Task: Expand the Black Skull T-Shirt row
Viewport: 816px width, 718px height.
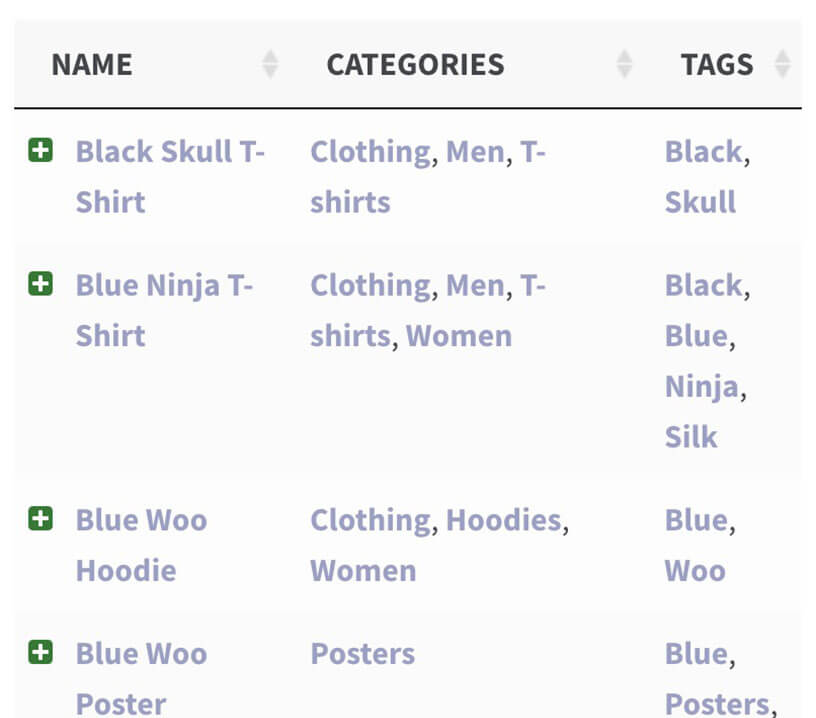Action: point(40,152)
